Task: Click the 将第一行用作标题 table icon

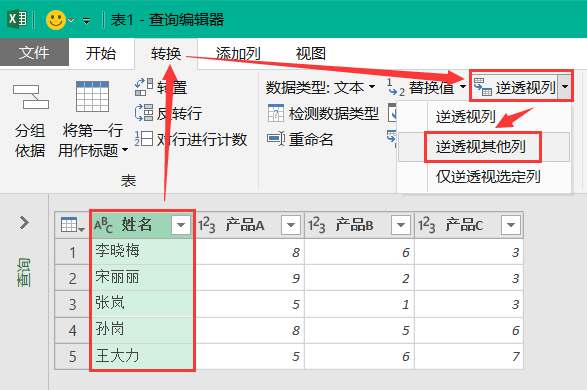Action: pyautogui.click(x=92, y=97)
